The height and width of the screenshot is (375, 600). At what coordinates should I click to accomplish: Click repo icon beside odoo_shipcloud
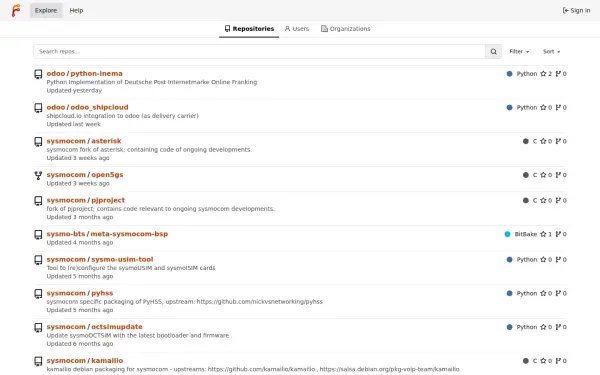point(38,108)
